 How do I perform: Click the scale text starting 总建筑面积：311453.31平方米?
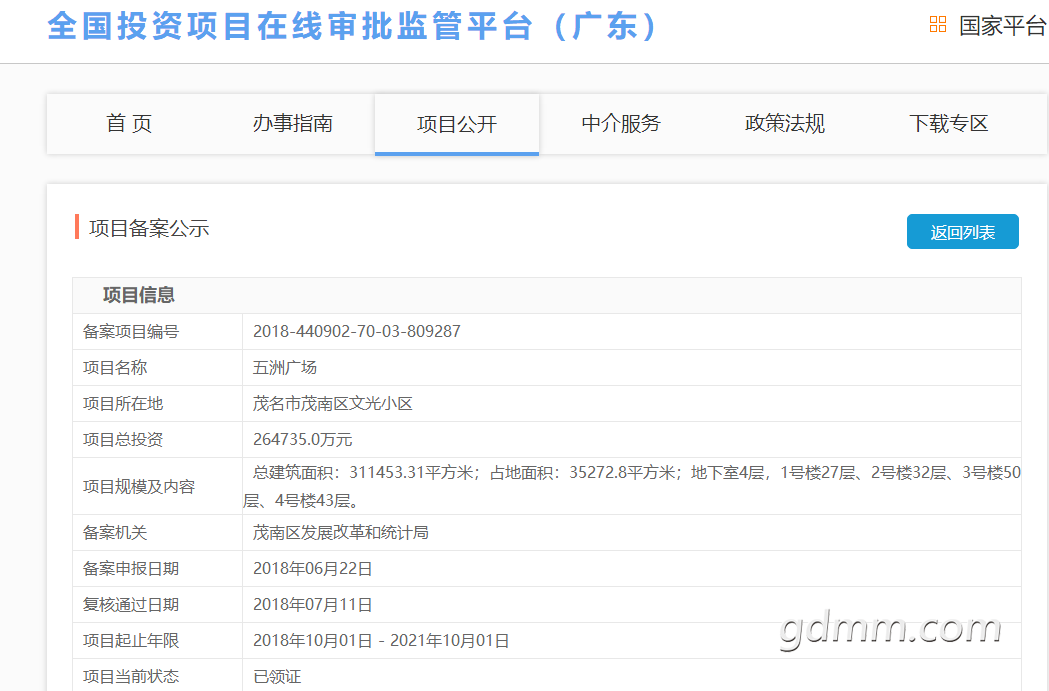632,486
